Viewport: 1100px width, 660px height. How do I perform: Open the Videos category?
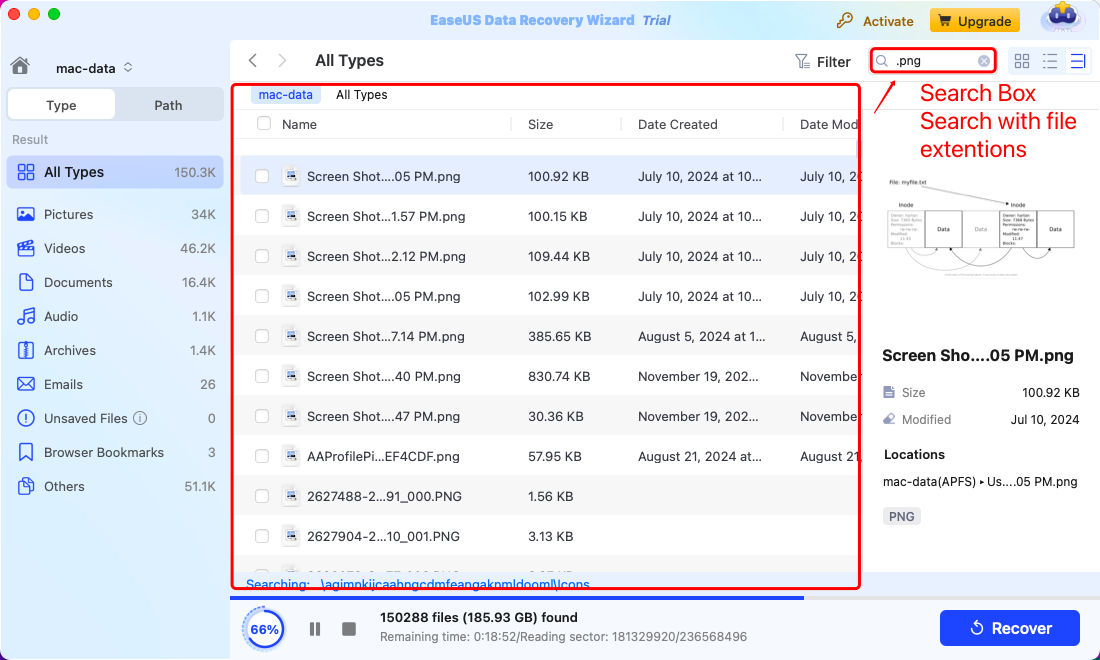tap(115, 248)
